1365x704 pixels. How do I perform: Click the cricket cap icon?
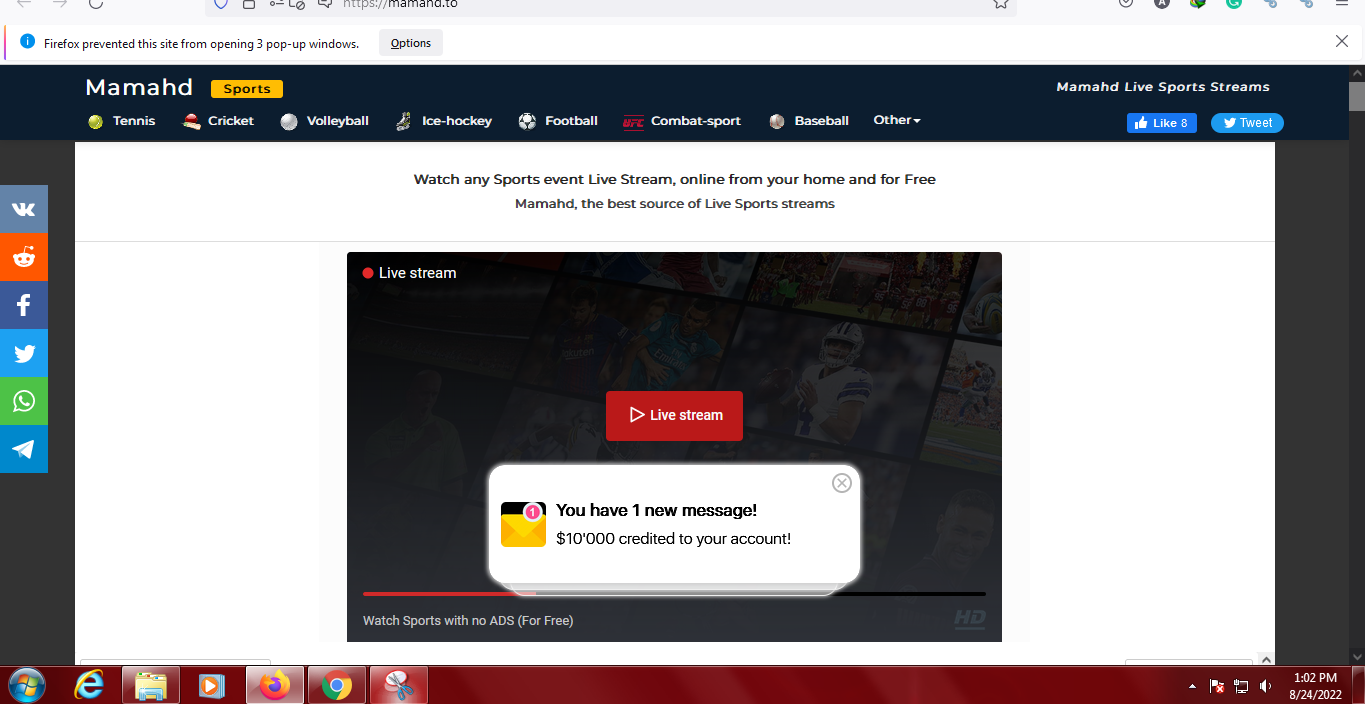pos(191,122)
